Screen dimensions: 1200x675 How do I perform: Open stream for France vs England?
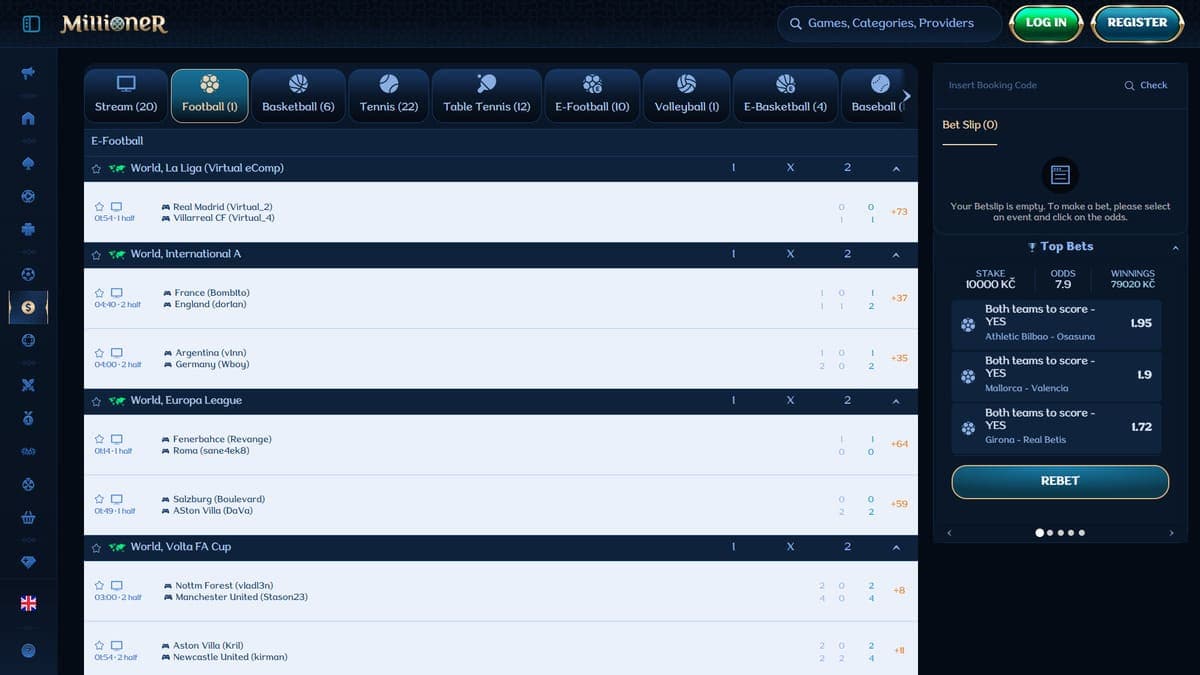pyautogui.click(x=116, y=293)
